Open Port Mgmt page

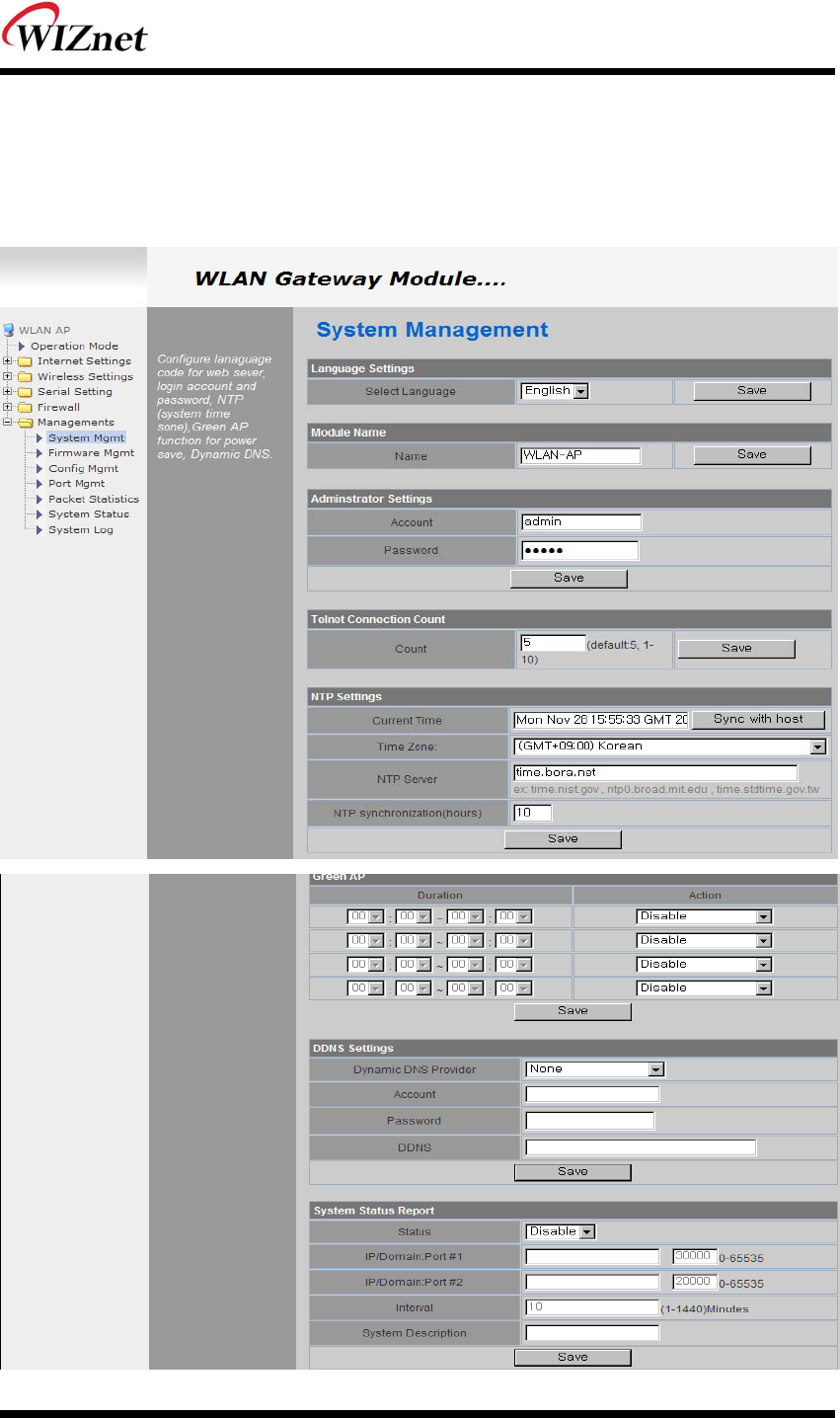click(x=76, y=484)
